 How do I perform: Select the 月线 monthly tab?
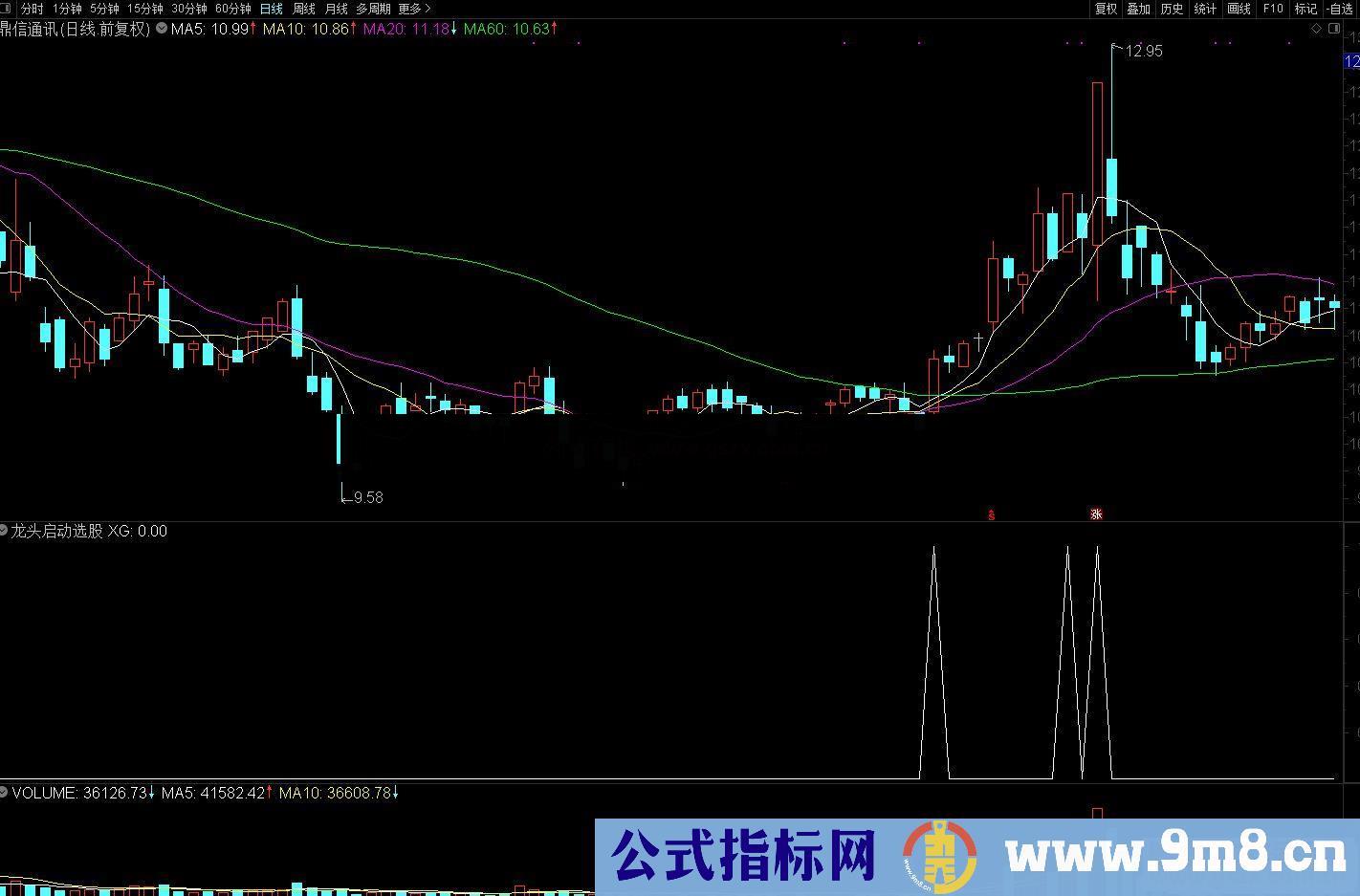pos(337,9)
